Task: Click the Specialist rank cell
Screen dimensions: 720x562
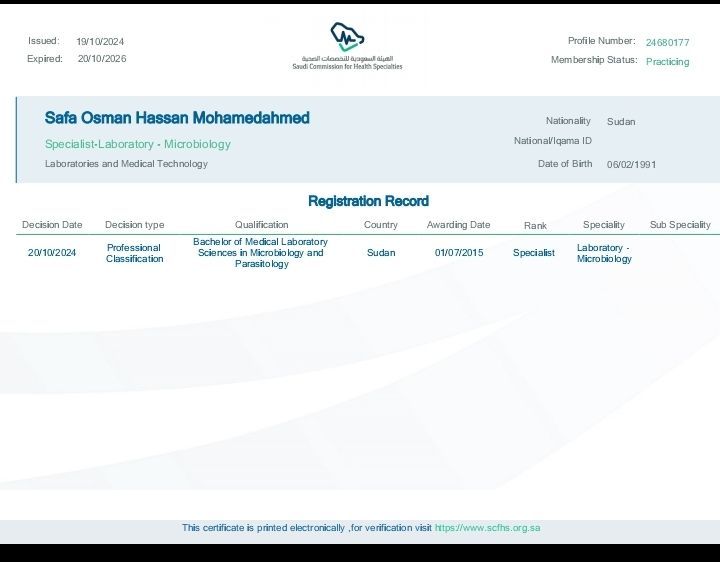Action: [x=534, y=253]
